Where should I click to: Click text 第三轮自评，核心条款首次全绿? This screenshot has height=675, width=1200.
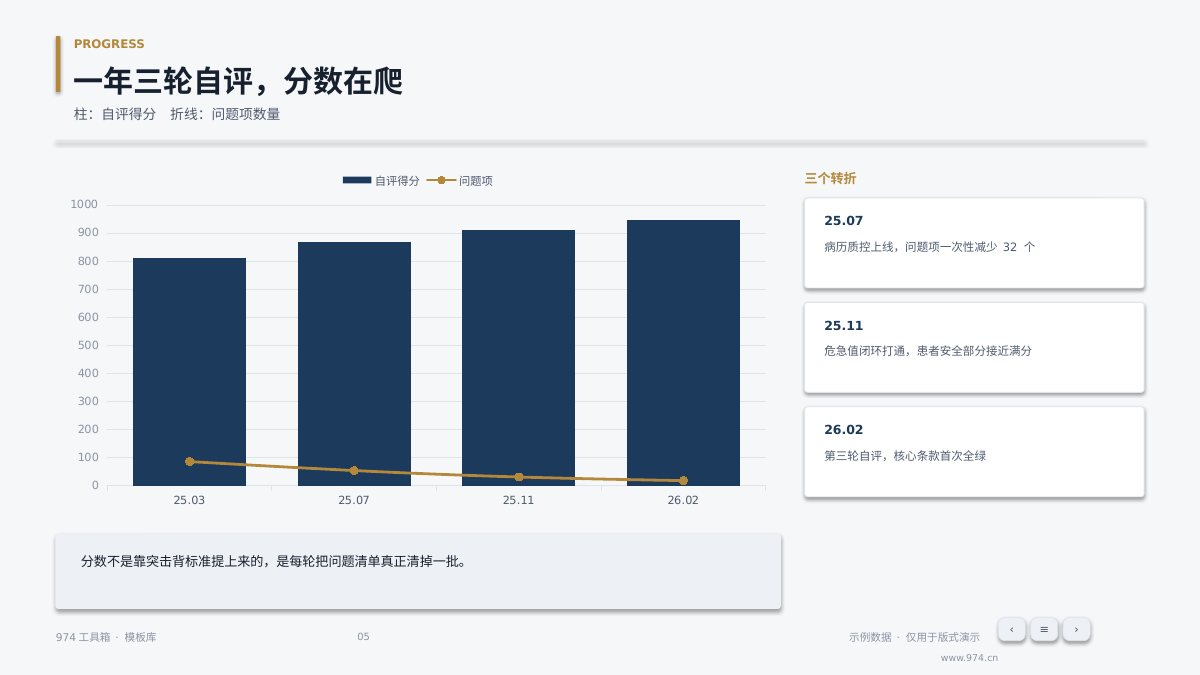pos(905,455)
